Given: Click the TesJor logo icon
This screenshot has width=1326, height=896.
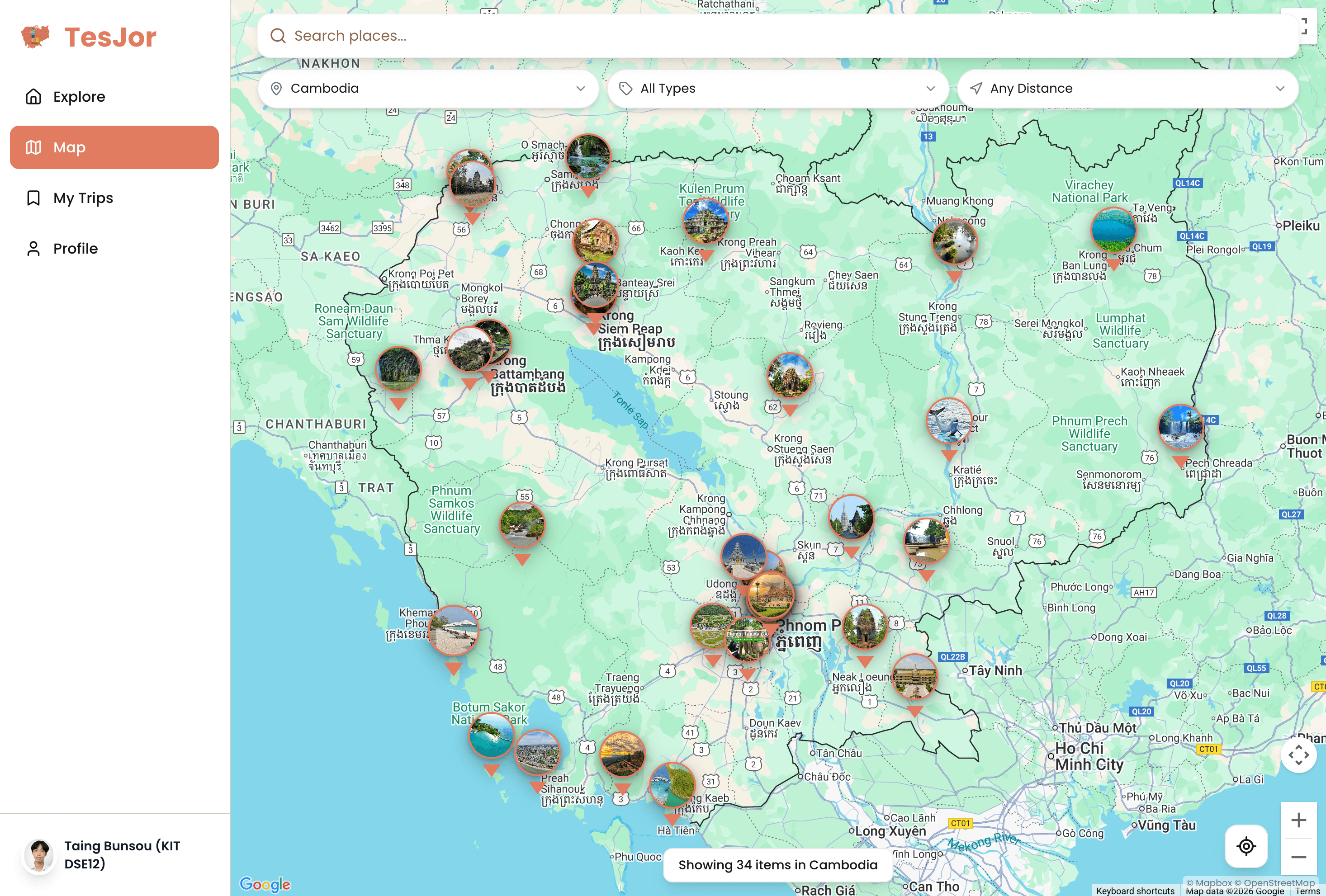Looking at the screenshot, I should 35,37.
